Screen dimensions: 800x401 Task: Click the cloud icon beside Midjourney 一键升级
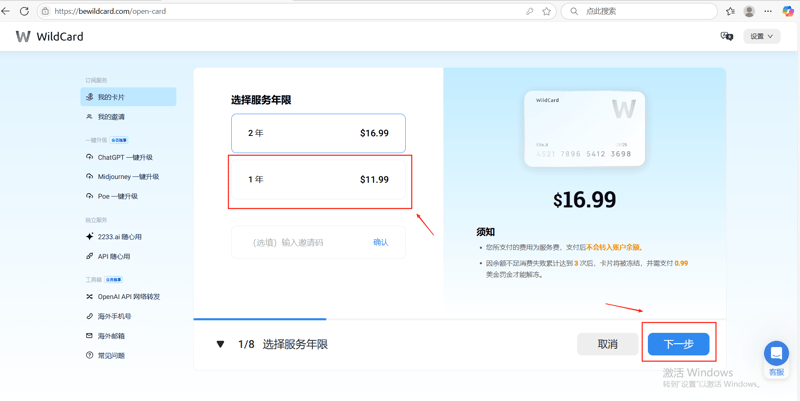pos(90,177)
